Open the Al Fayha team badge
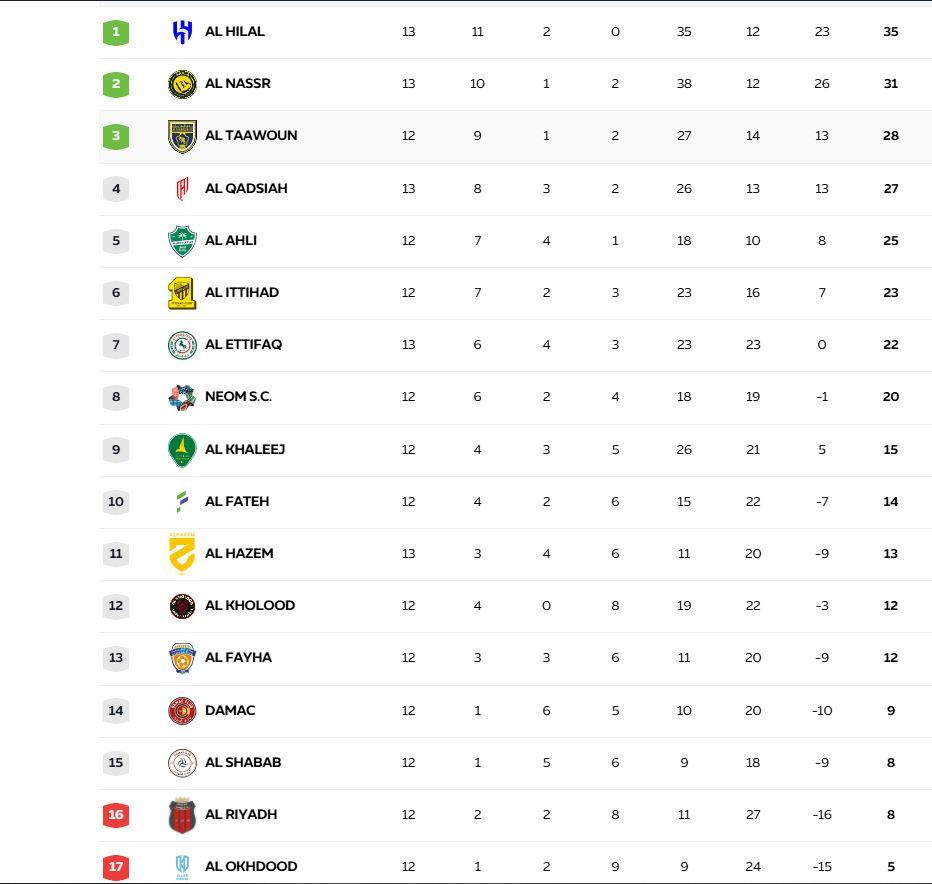932x884 pixels. 182,658
